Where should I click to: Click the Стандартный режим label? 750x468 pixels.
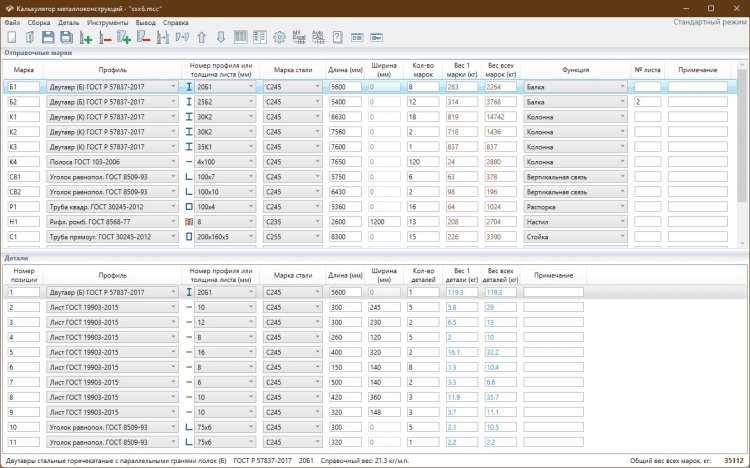tap(710, 20)
